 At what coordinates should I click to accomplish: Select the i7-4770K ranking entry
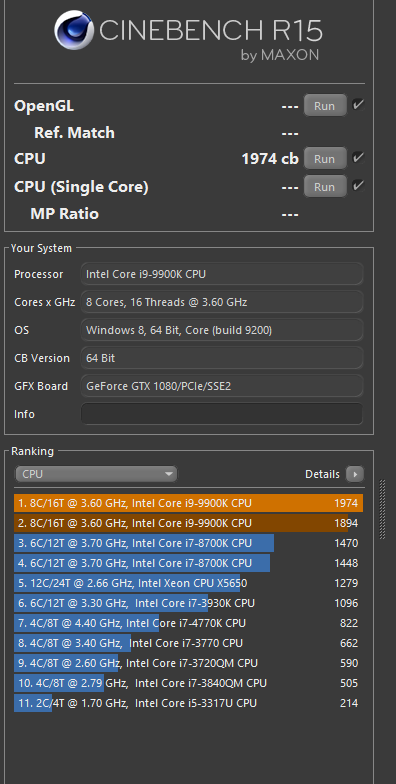188,623
